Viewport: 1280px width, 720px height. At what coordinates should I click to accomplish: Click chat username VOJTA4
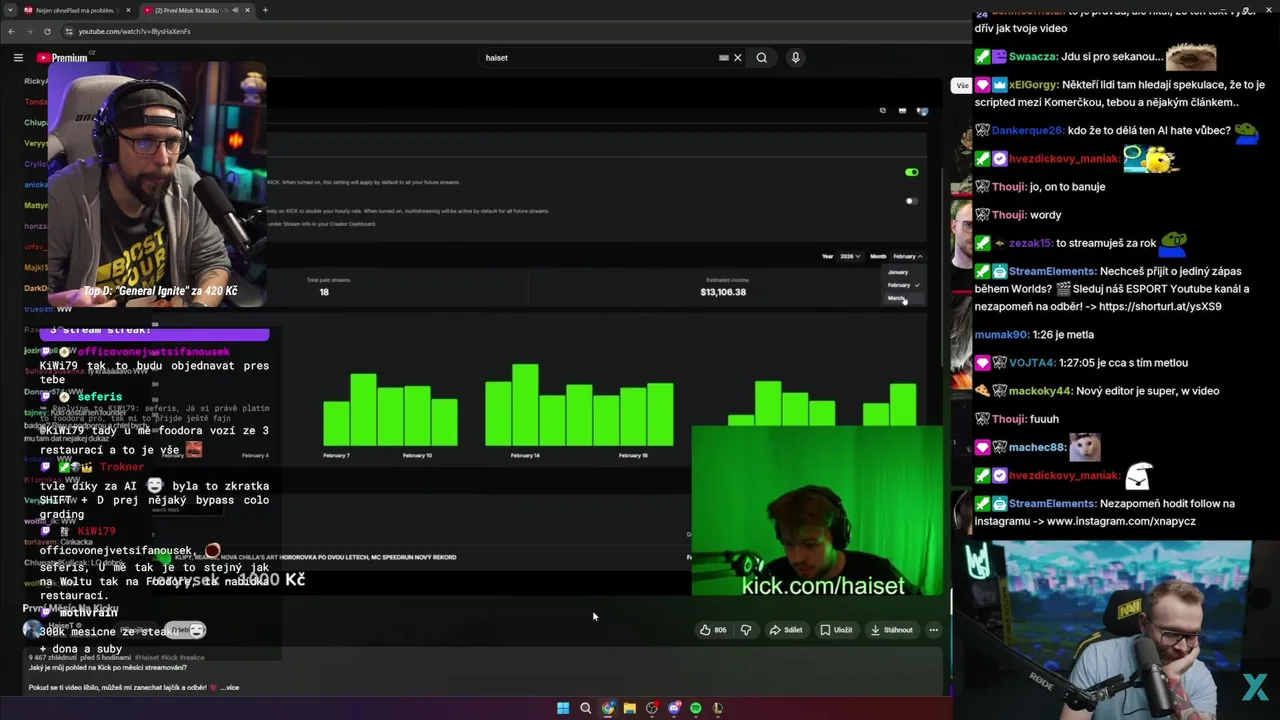click(1032, 363)
